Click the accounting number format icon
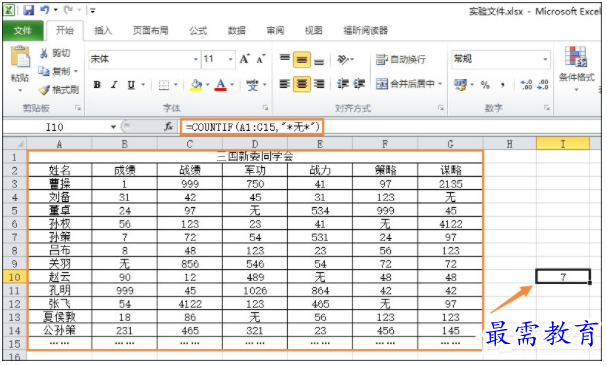Screen dimensions: 607x365 pyautogui.click(x=461, y=84)
